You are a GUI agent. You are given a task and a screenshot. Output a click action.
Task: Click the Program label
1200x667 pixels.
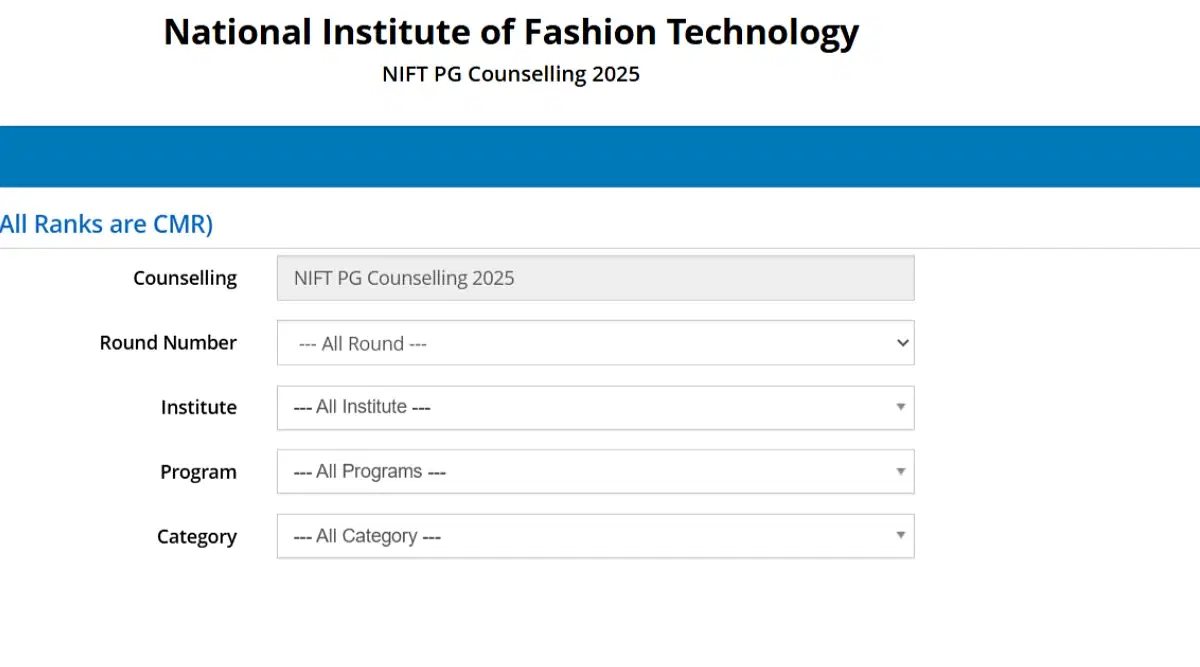pos(198,472)
